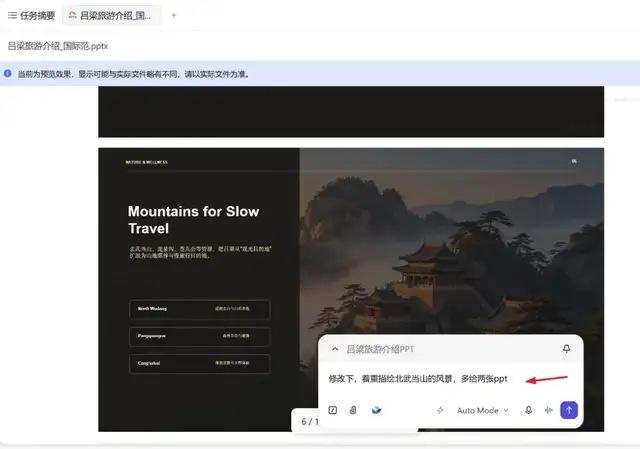Viewport: 640px width, 449px height.
Task: Collapse the 吕梁旅游介绍PPT chat panel chevron
Action: coord(335,349)
